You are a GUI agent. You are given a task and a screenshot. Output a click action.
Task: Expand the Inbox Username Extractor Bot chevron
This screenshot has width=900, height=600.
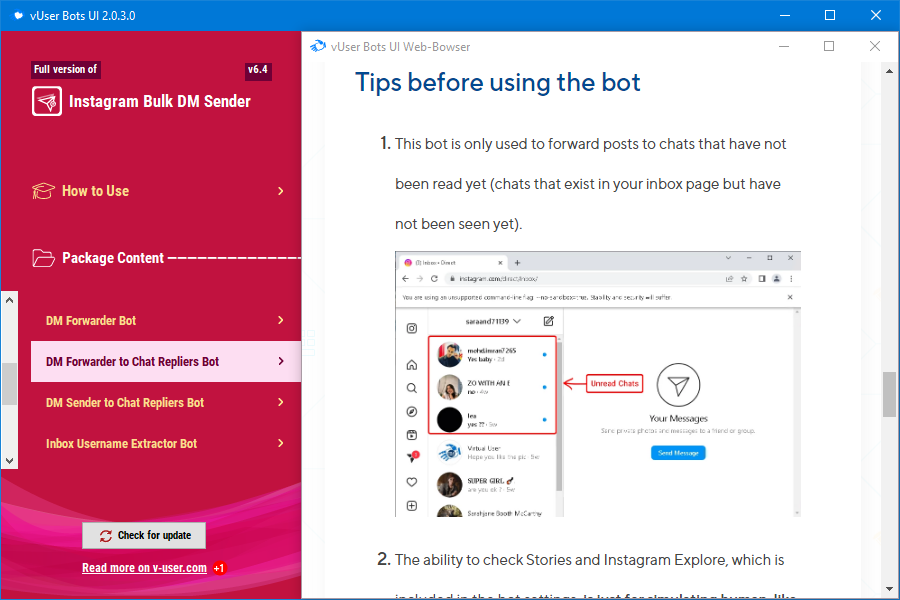click(x=281, y=443)
